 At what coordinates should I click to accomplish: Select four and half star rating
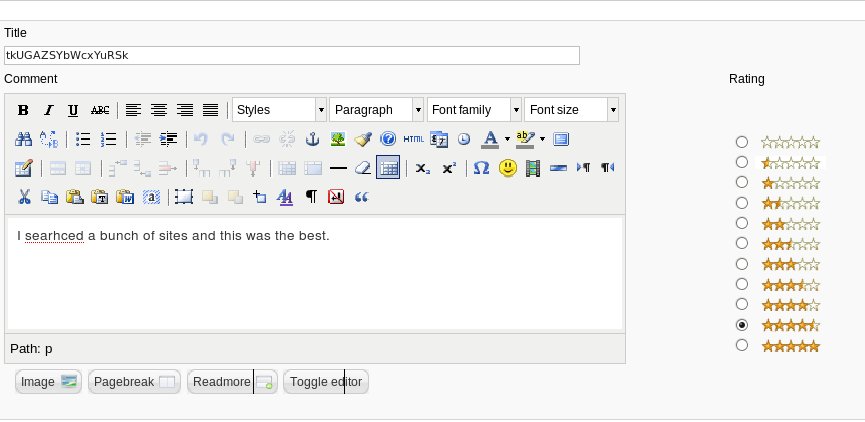(742, 325)
